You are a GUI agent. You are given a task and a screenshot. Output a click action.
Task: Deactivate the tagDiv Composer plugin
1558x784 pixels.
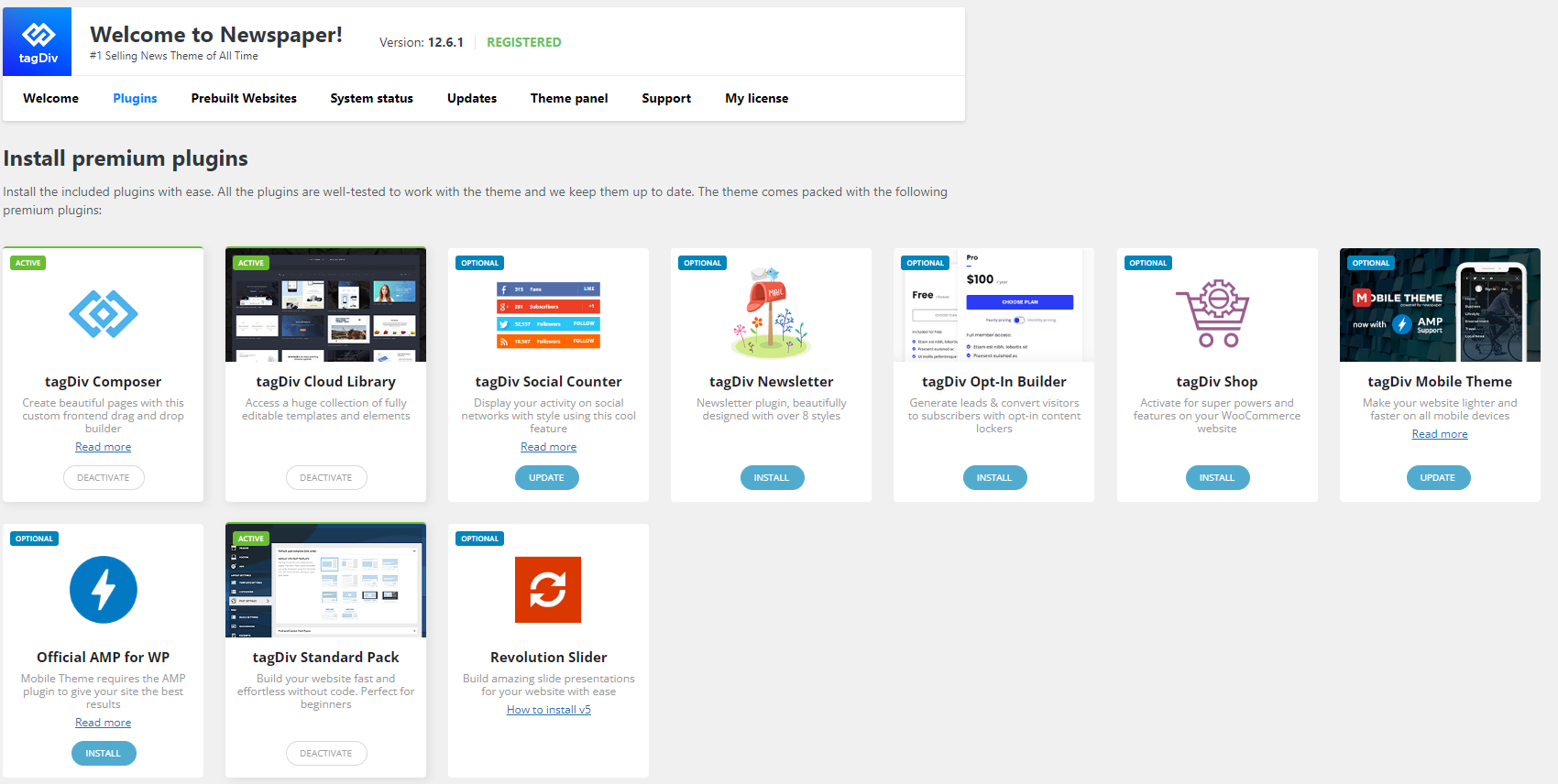pos(104,477)
